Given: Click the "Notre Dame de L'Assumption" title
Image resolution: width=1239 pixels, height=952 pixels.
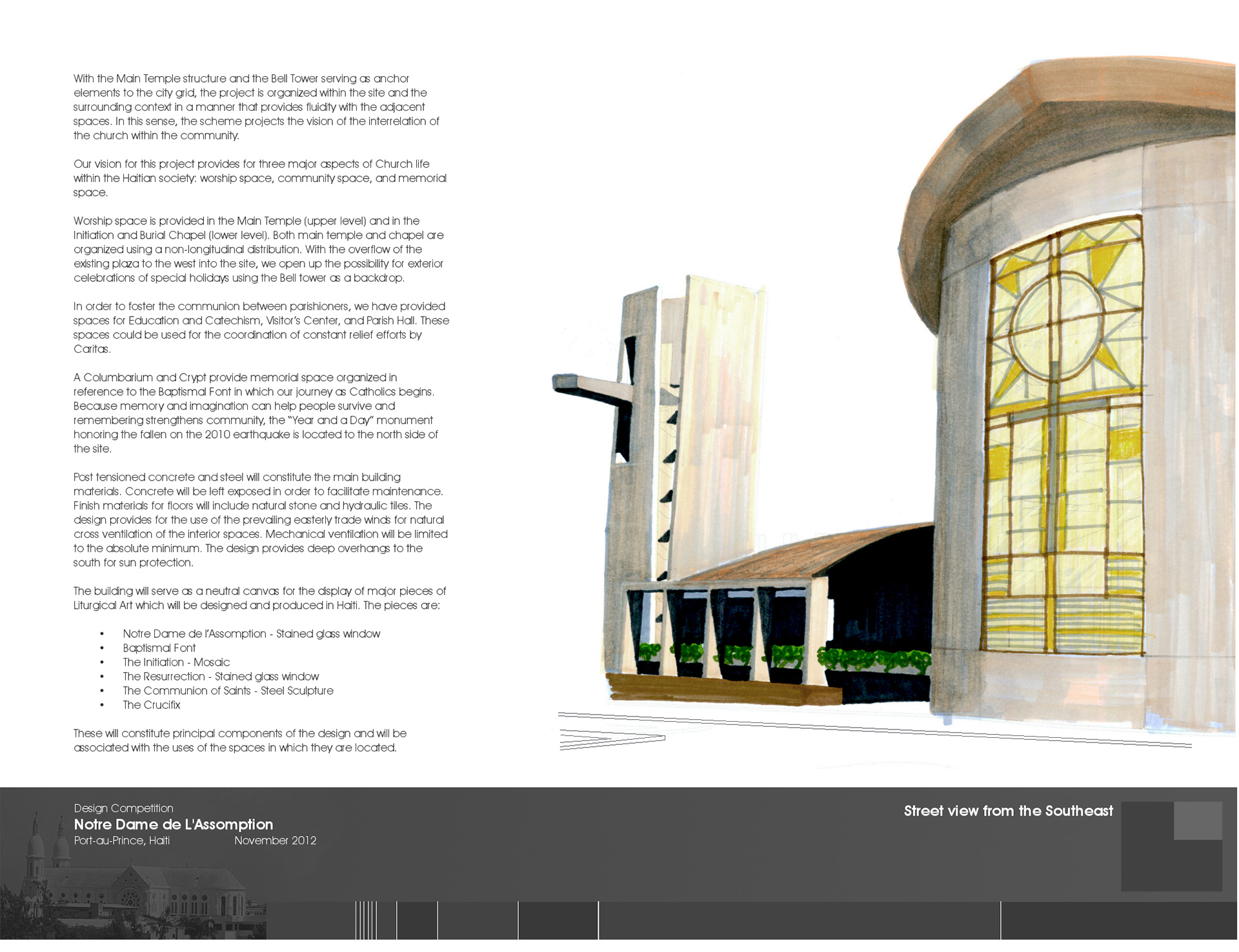Looking at the screenshot, I should tap(174, 824).
